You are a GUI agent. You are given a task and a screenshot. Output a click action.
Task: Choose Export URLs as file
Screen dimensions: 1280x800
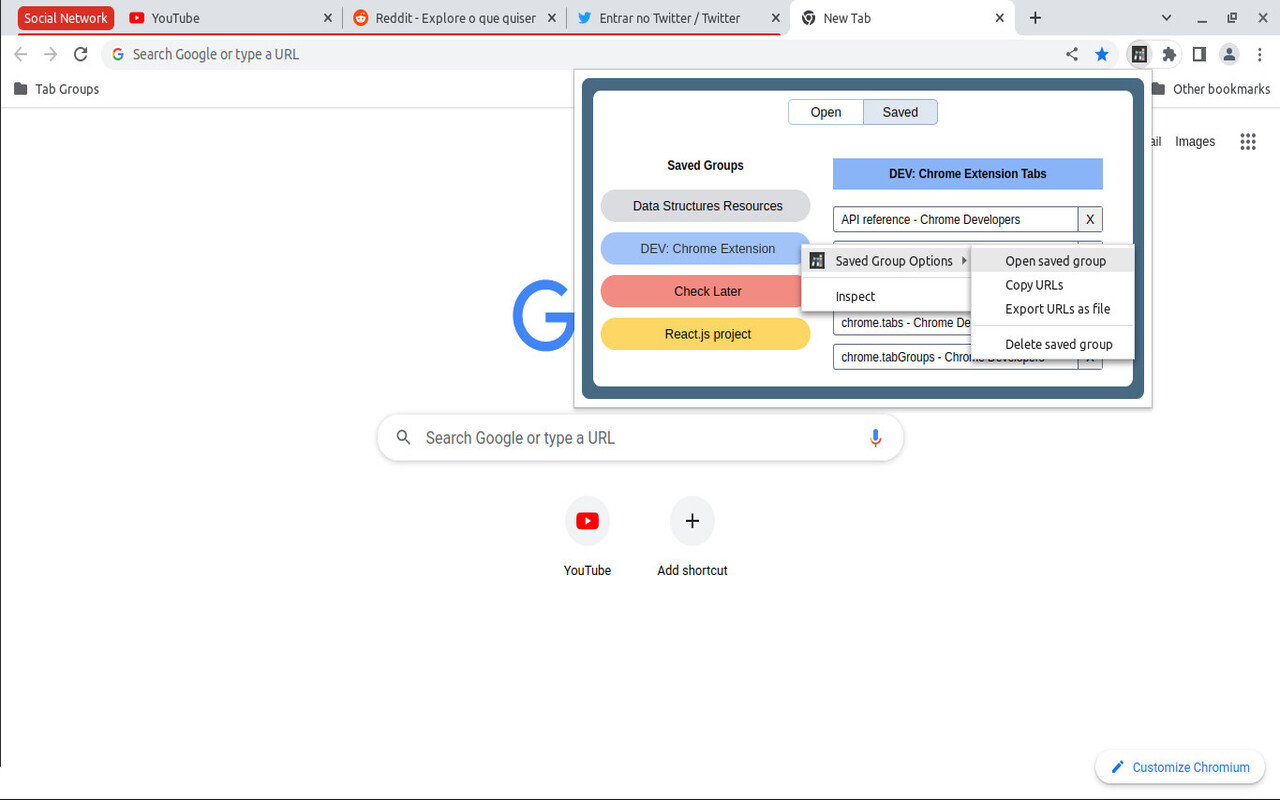[1053, 309]
